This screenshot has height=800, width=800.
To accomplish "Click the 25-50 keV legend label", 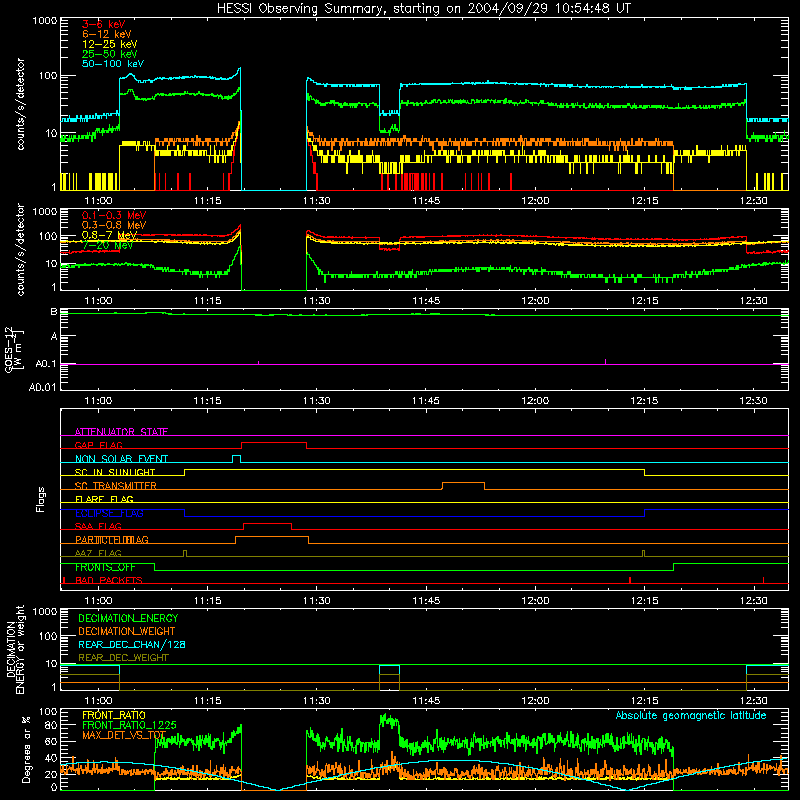I will (x=110, y=54).
